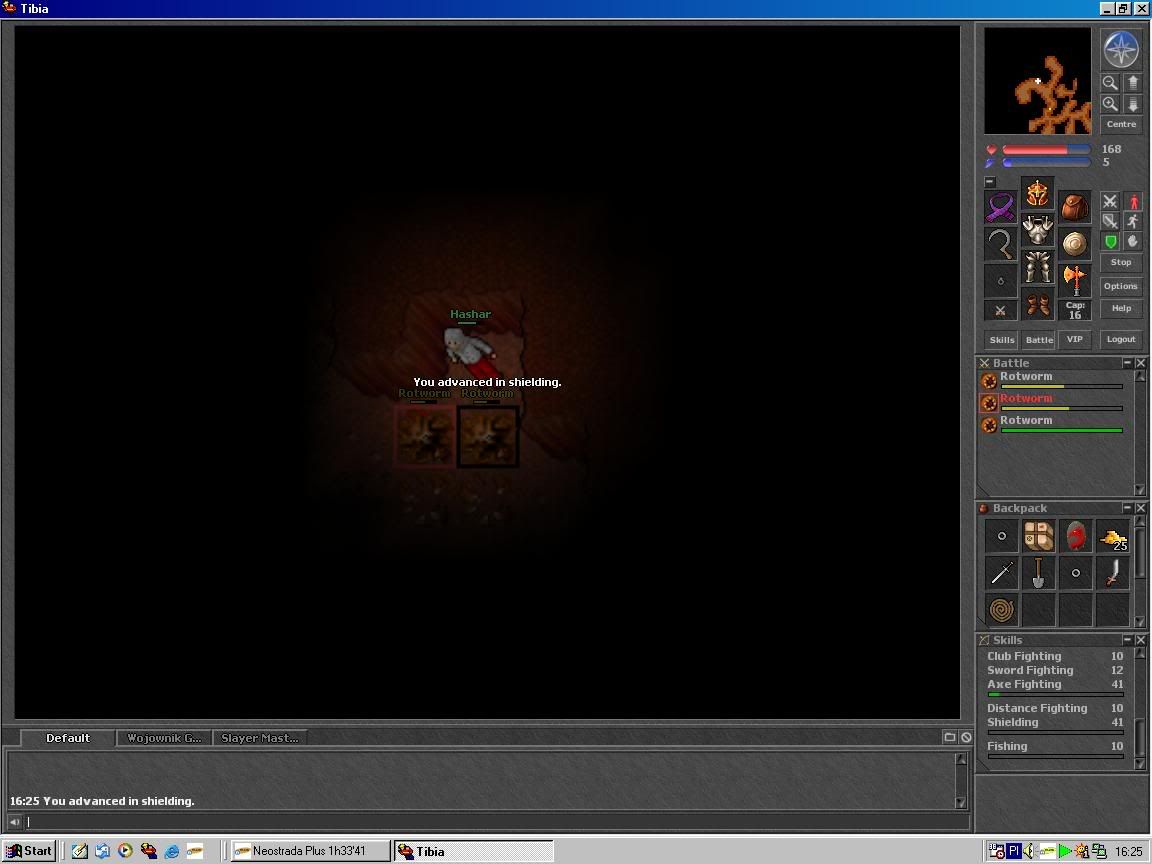Switch to Slayer Mast... chat tab
Image resolution: width=1152 pixels, height=864 pixels.
coord(259,738)
